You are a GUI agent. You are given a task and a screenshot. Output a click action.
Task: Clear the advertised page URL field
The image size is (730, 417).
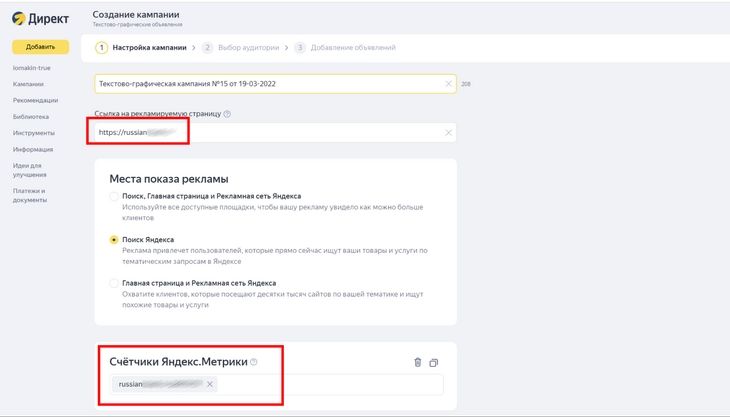[x=448, y=133]
